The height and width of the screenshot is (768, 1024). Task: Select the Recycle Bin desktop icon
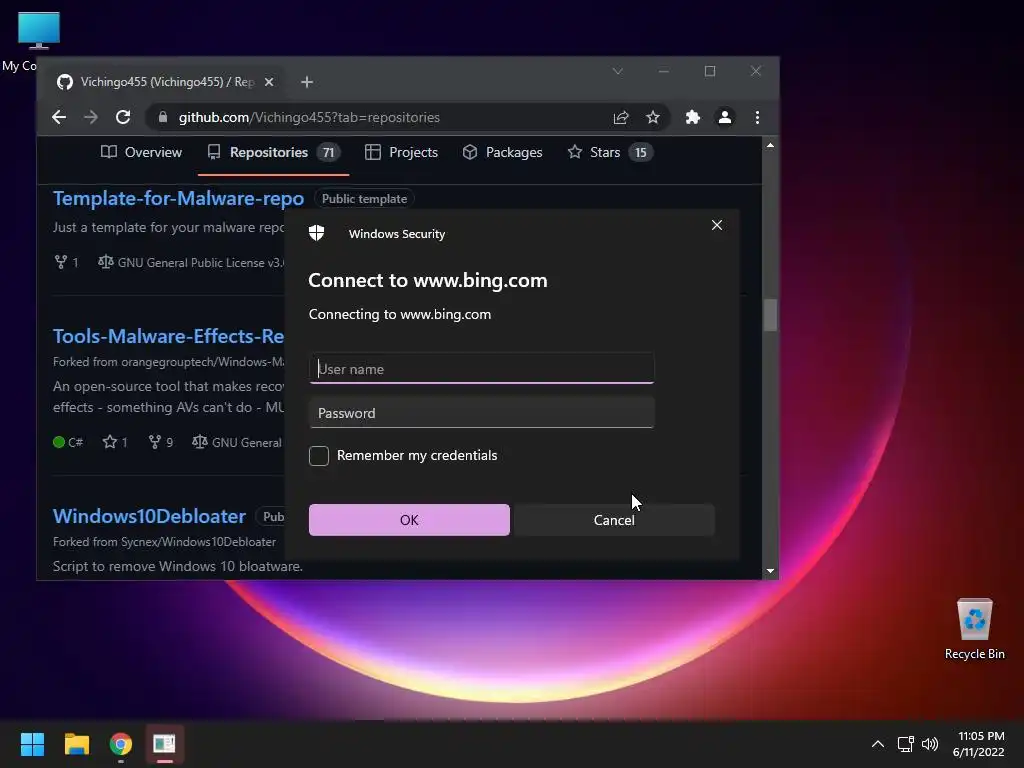point(974,628)
